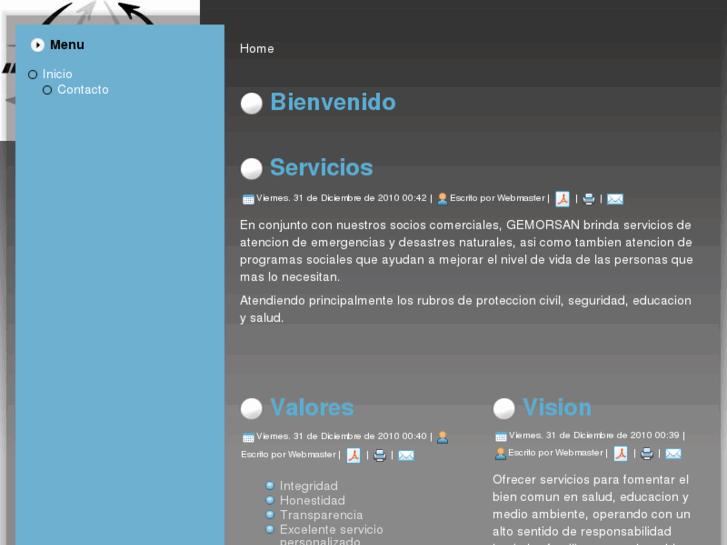Click the Menu heading text

67,45
